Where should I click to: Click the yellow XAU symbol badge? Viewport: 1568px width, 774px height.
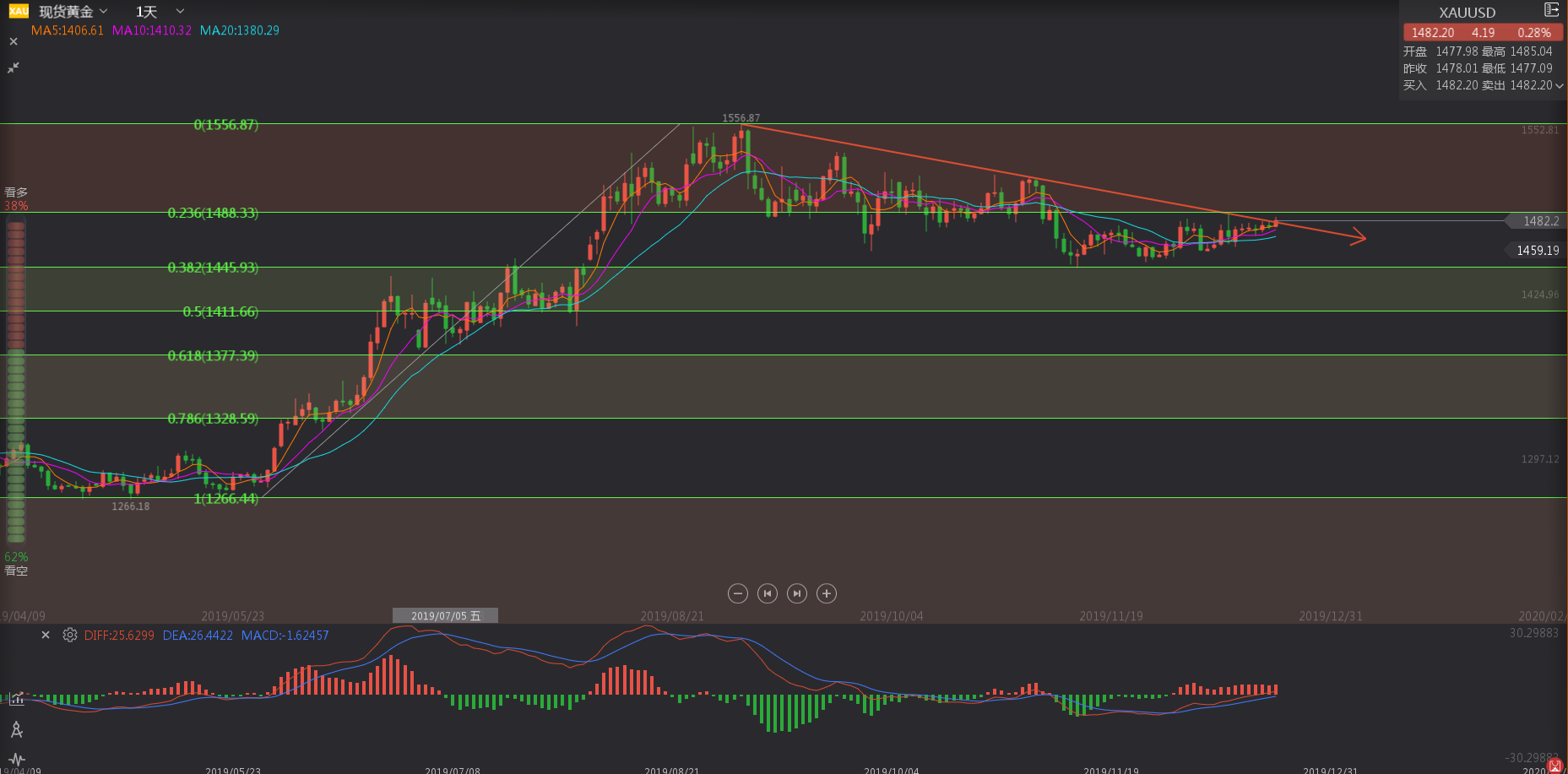19,11
